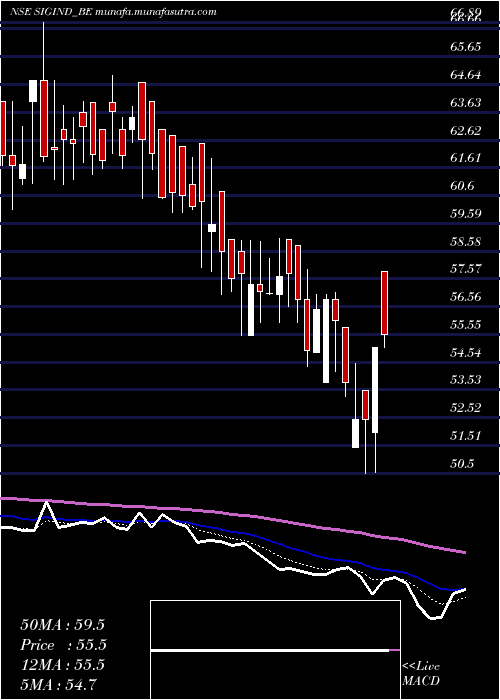Viewport: 500px width, 700px height.
Task: Click the 51.51 price axis label
Action: click(x=466, y=436)
